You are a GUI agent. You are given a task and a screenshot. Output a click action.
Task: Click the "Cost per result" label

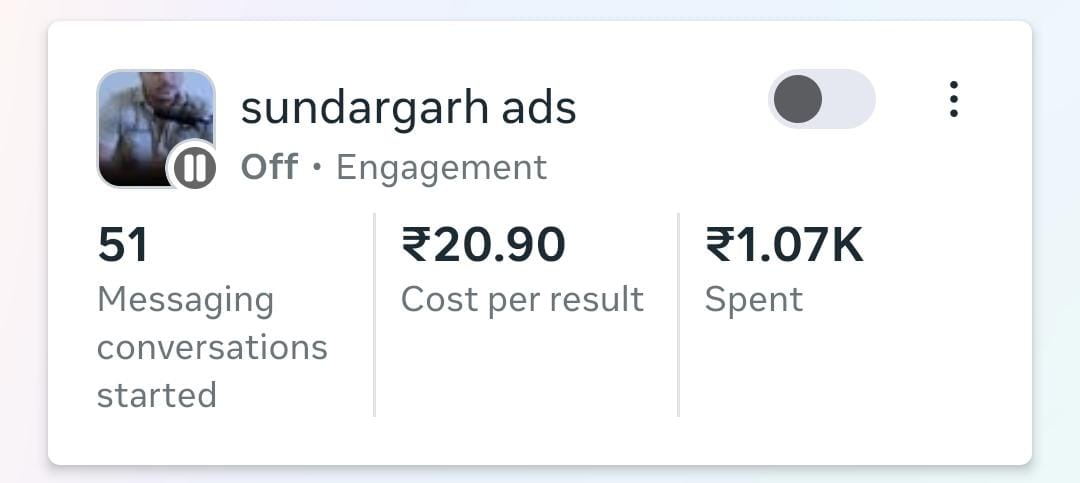pos(522,299)
